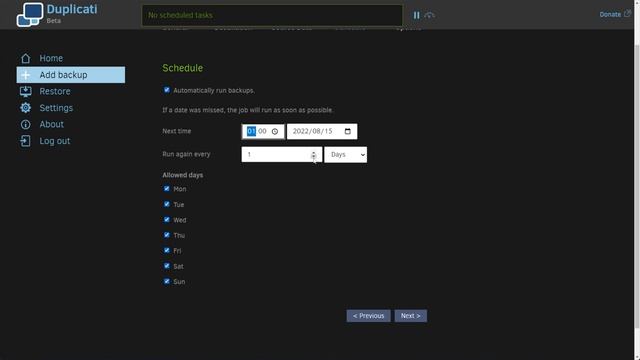Click the Donate external link icon
This screenshot has width=640, height=360.
pos(627,13)
